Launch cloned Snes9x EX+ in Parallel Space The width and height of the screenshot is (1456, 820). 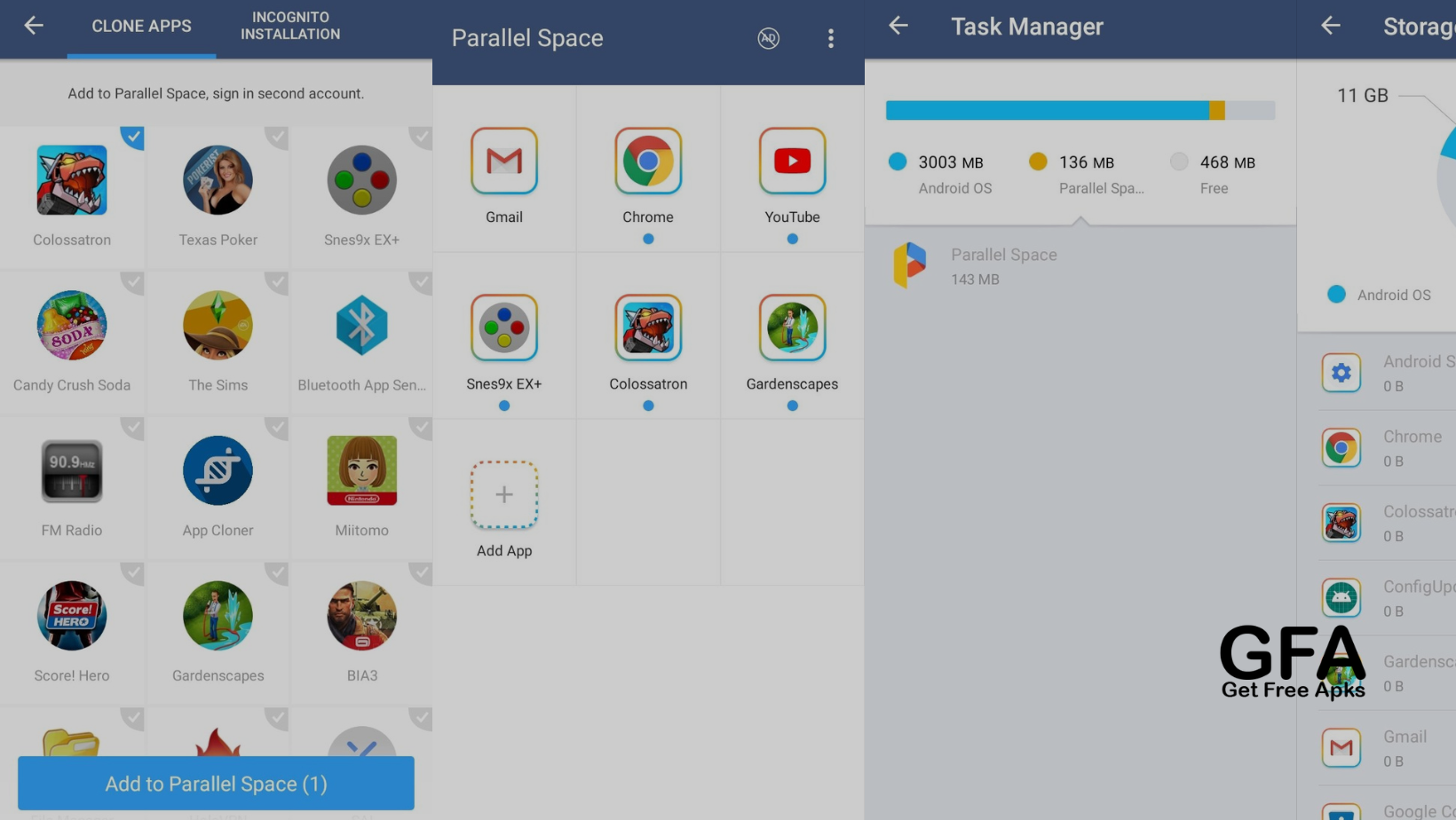(x=504, y=327)
